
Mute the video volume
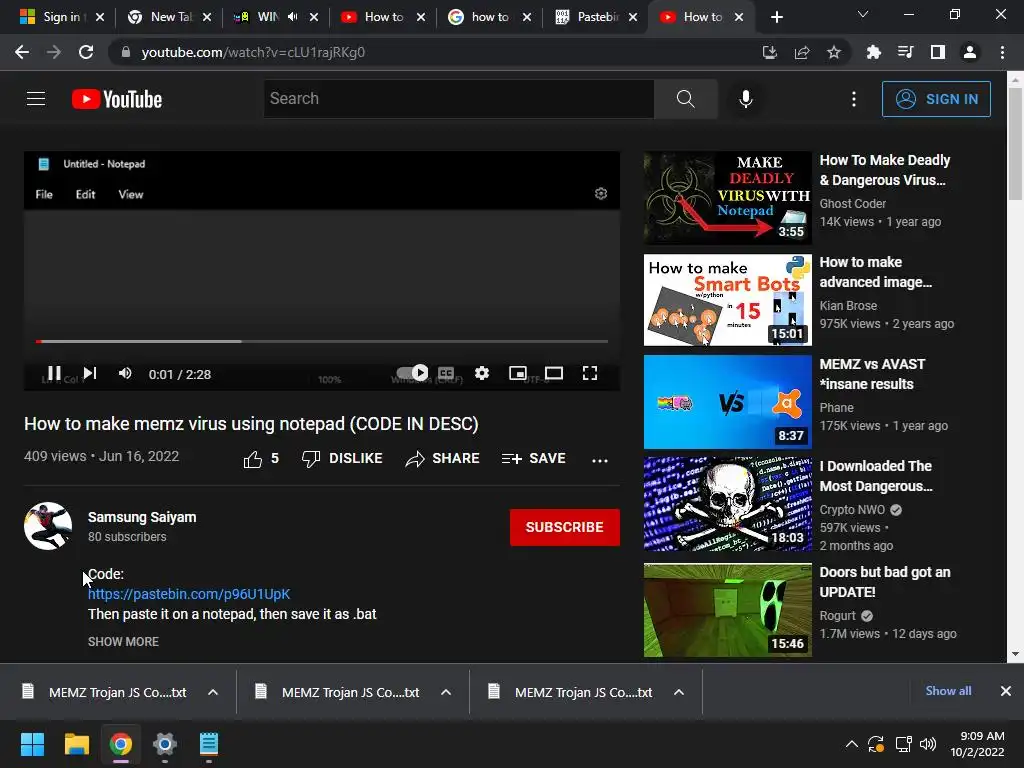point(125,373)
